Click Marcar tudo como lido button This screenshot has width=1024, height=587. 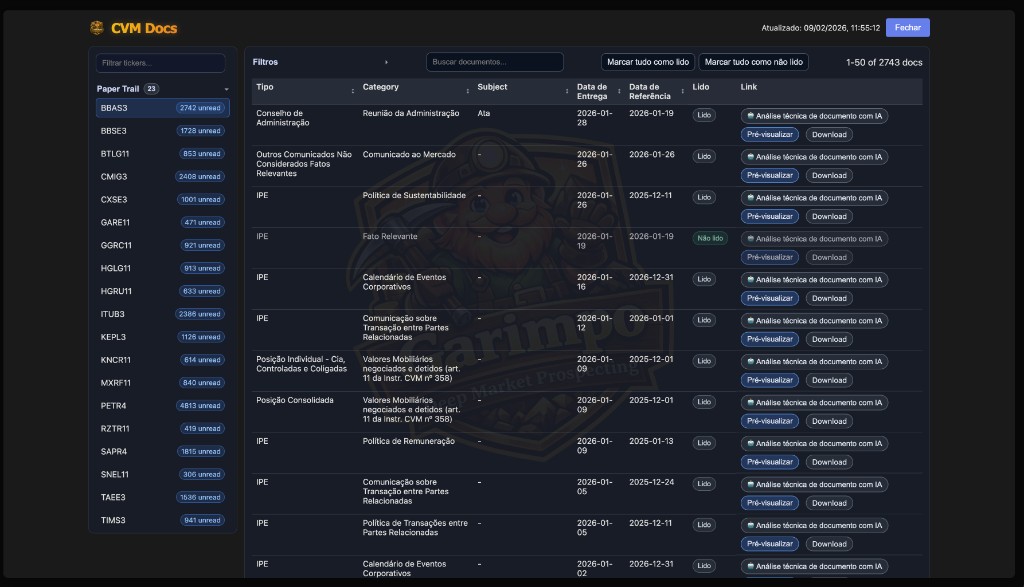click(x=648, y=62)
